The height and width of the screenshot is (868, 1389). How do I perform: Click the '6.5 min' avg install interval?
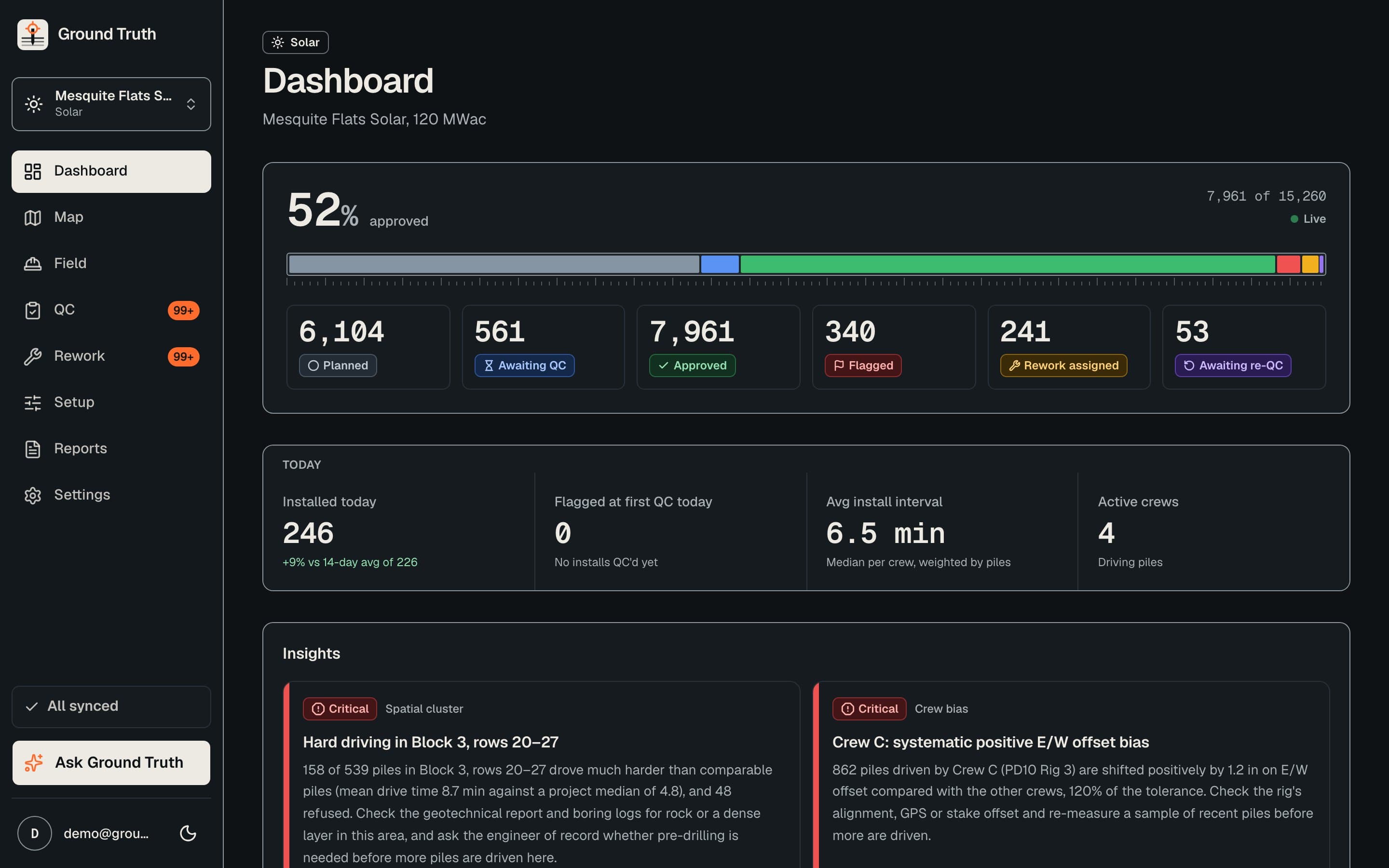pos(885,533)
